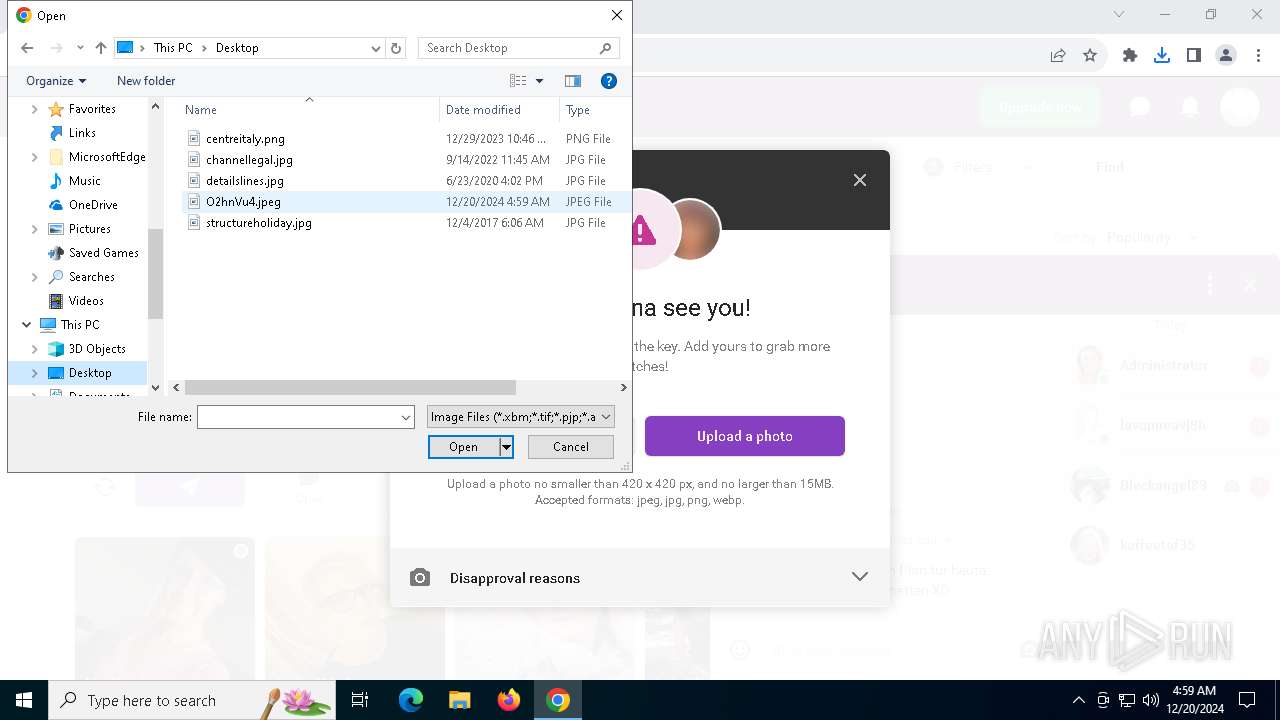1280x720 pixels.
Task: Open Windows Start menu
Action: click(24, 700)
